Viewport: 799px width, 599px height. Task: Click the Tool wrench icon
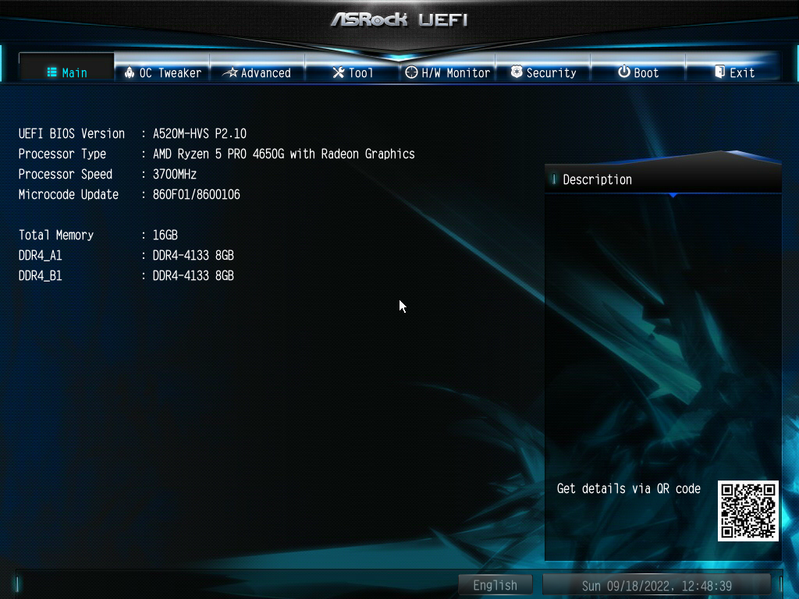click(x=338, y=72)
